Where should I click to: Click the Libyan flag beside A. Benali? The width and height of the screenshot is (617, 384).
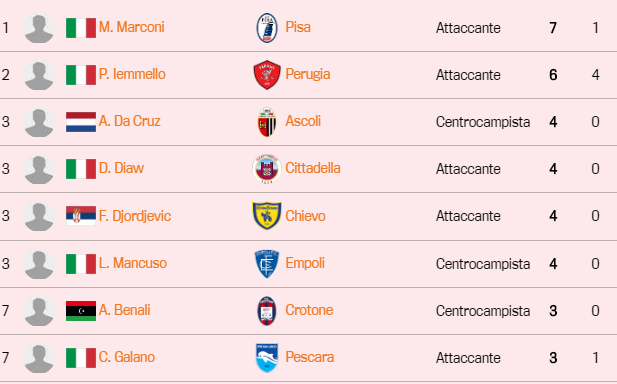81,311
